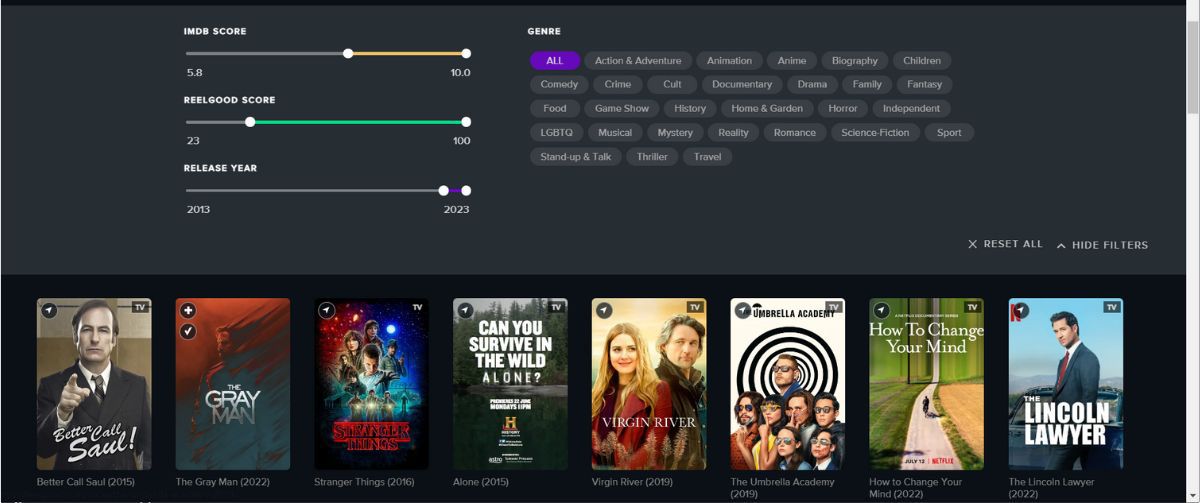Viewport: 1200px width, 503px height.
Task: Click the Reelgood Score maximum handle
Action: (x=466, y=122)
